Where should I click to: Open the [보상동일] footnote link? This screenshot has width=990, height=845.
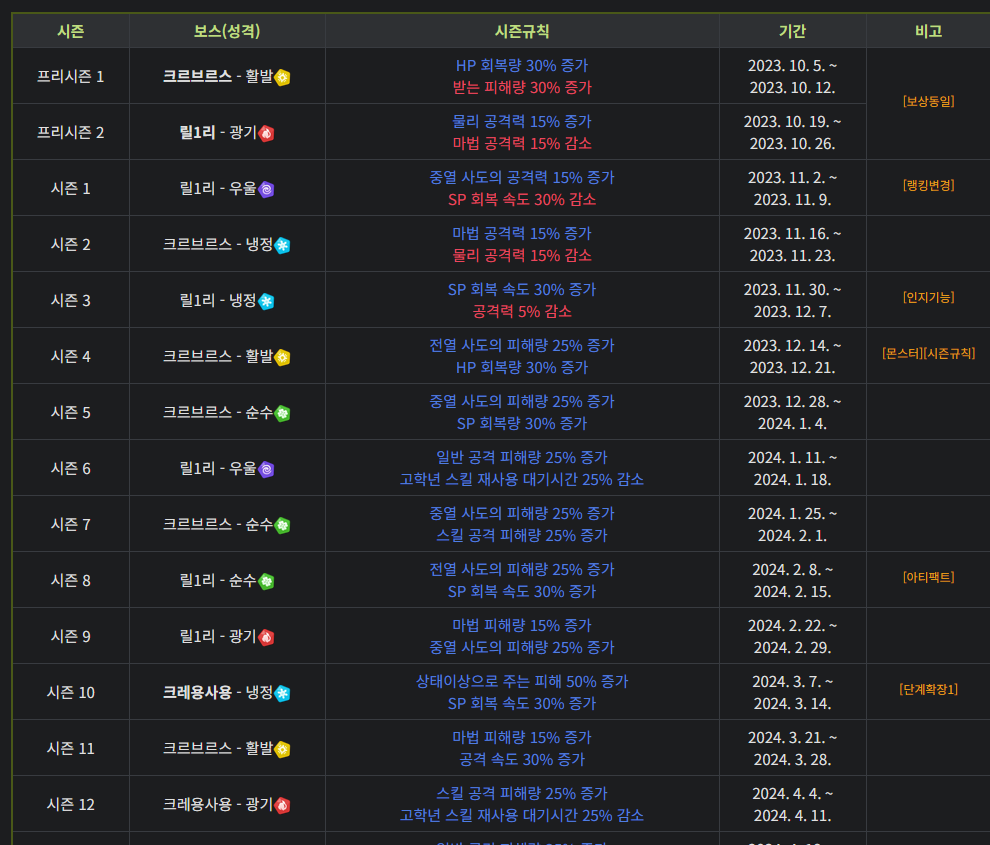[x=928, y=101]
